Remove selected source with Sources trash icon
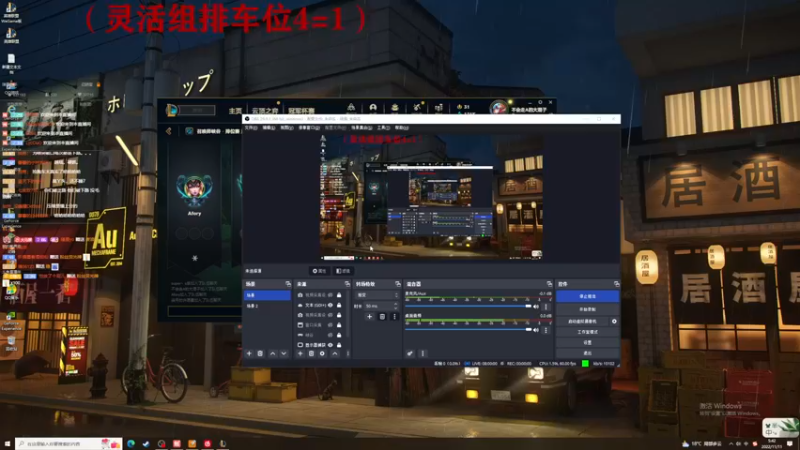 coord(311,353)
